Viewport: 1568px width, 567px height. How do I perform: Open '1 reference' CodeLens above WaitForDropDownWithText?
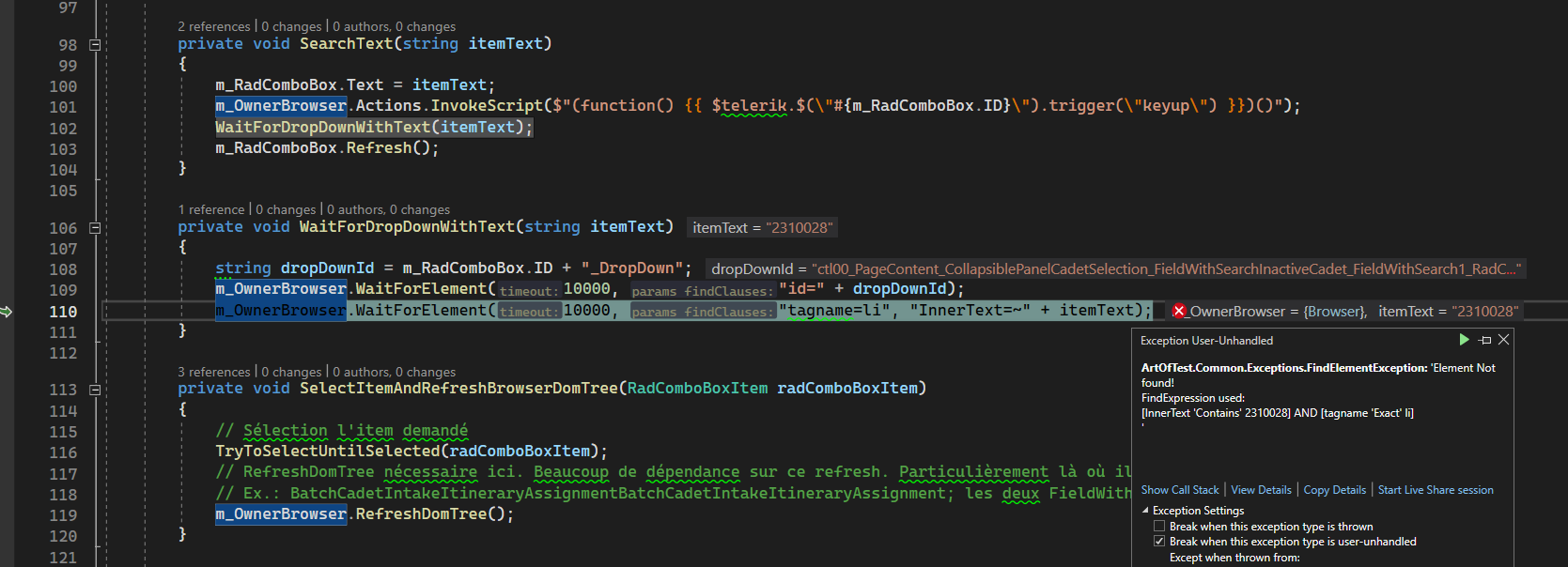[x=211, y=209]
